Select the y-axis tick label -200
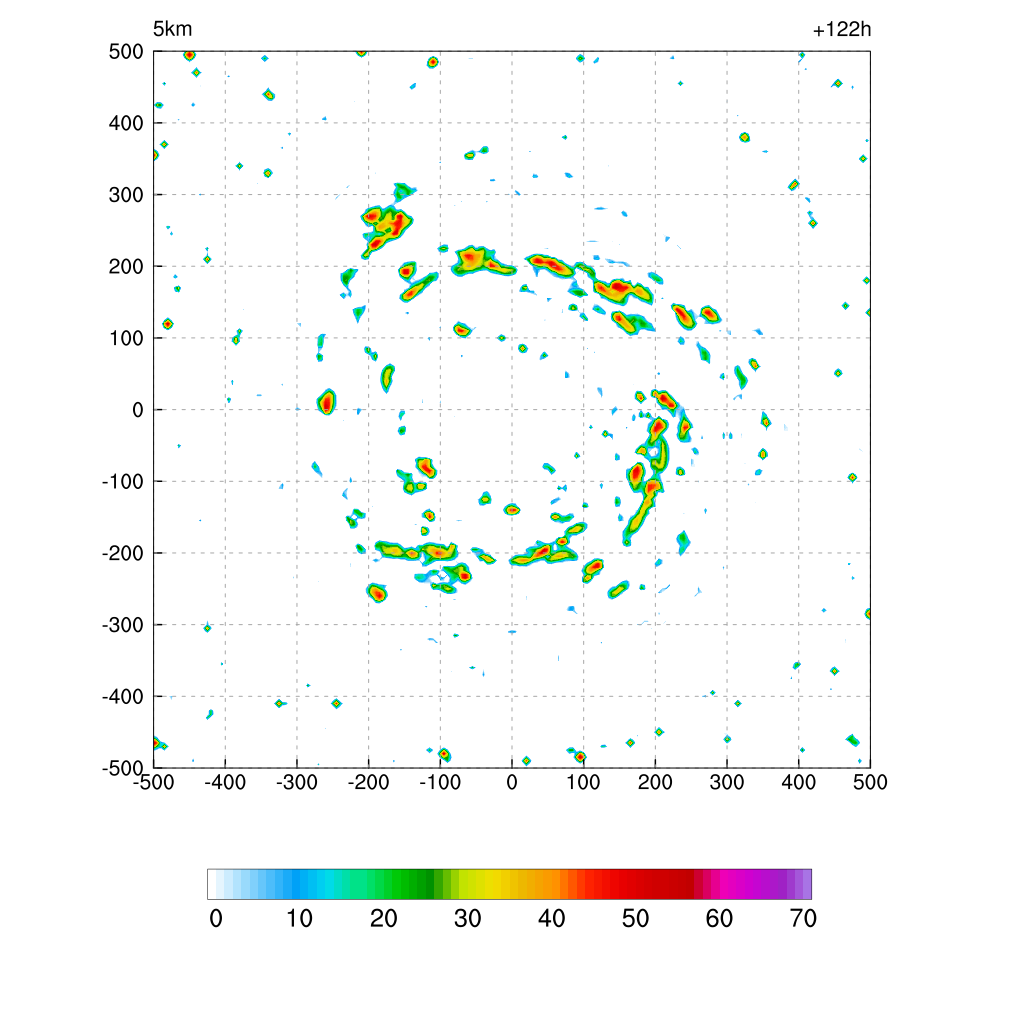Screen dimensions: 1024x1024 [122, 553]
